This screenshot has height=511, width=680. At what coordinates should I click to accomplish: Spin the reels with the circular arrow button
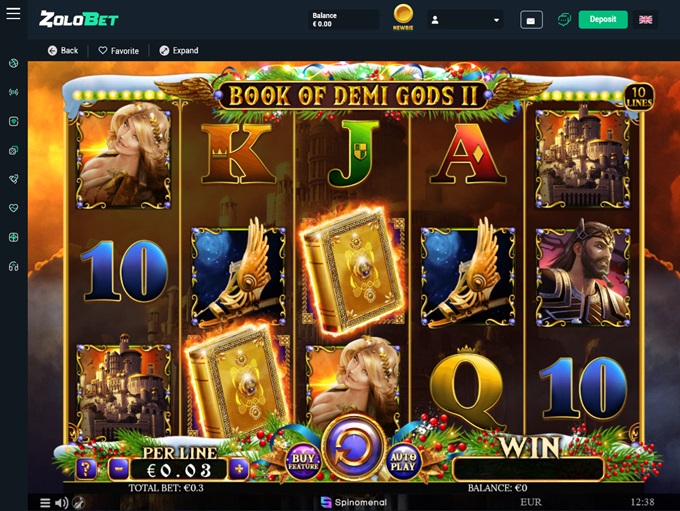354,447
